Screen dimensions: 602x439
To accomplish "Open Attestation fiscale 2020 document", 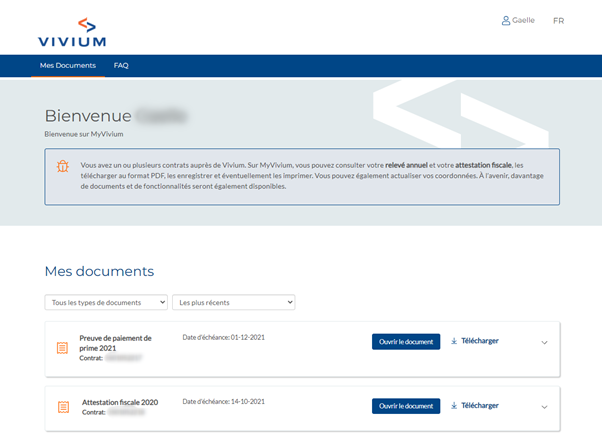I will coord(406,406).
